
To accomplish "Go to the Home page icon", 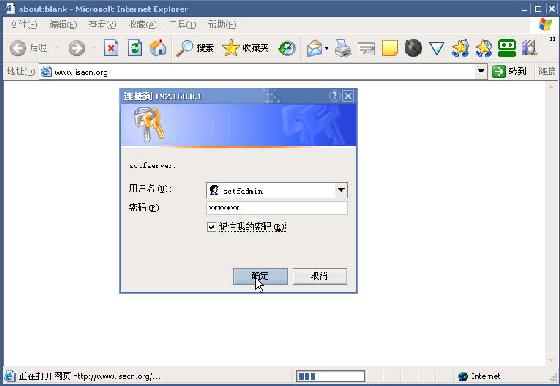I will point(158,48).
